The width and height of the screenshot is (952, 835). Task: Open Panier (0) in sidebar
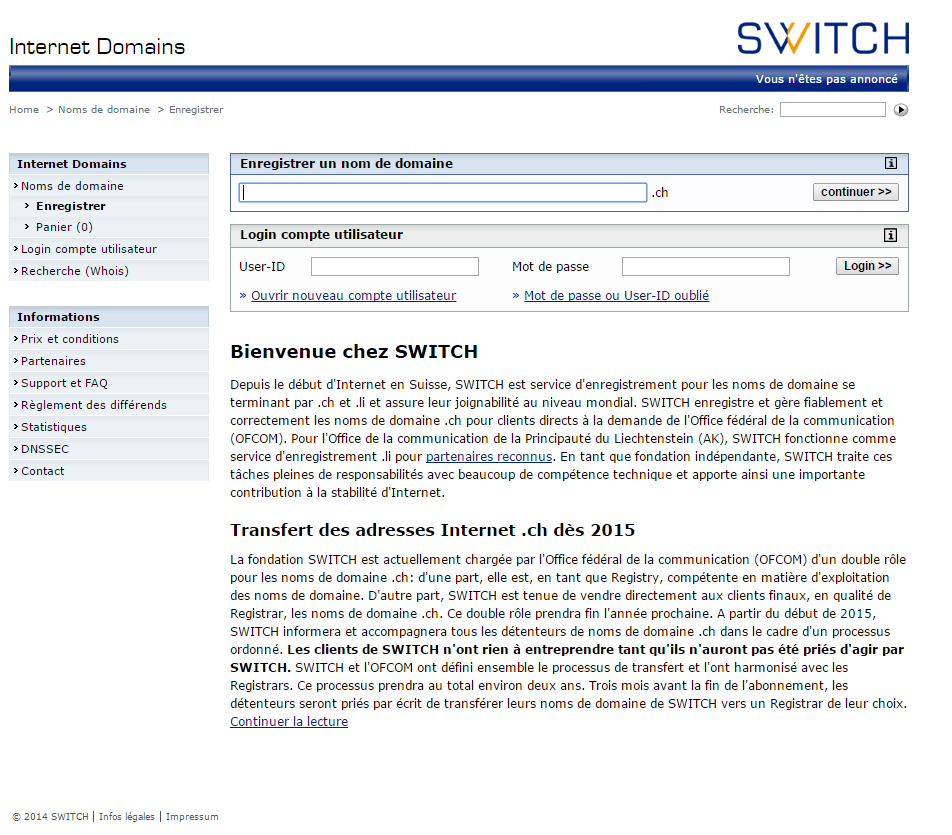click(x=109, y=227)
